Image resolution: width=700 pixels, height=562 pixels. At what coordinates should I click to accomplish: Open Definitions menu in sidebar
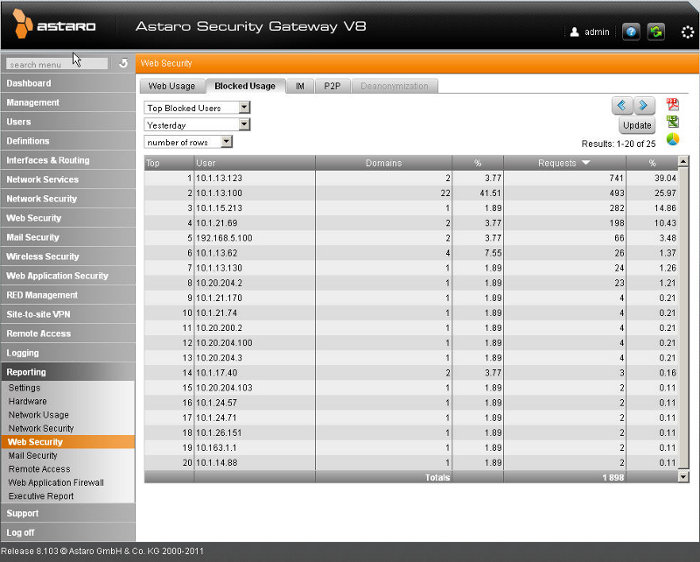(x=68, y=141)
